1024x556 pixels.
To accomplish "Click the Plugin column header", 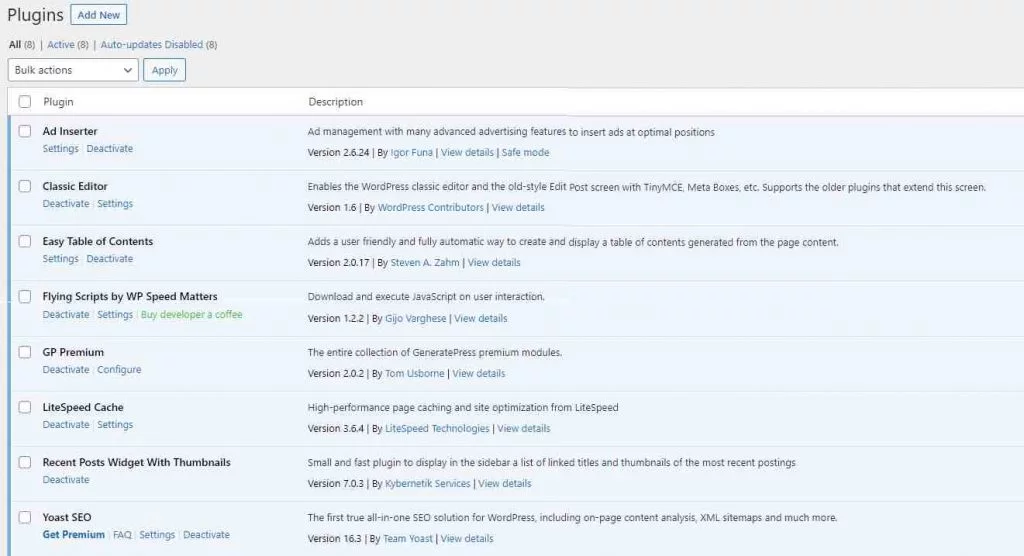I will point(58,101).
